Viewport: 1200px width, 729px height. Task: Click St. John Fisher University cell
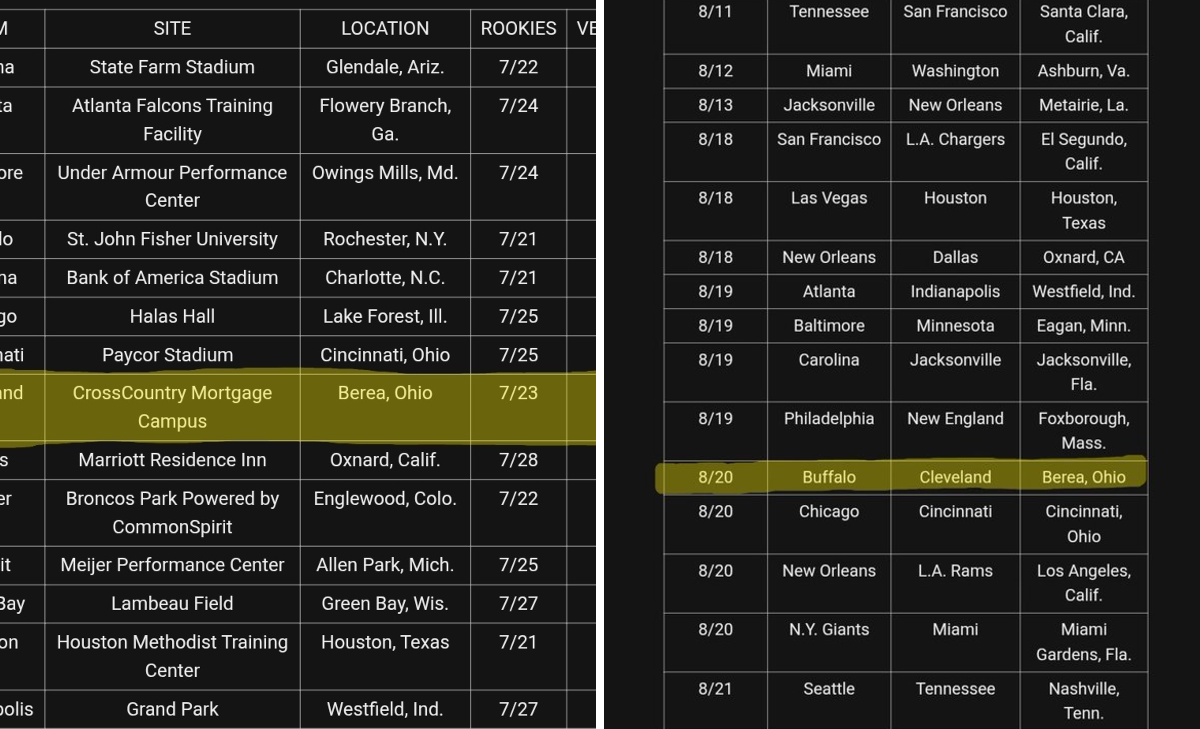point(172,239)
